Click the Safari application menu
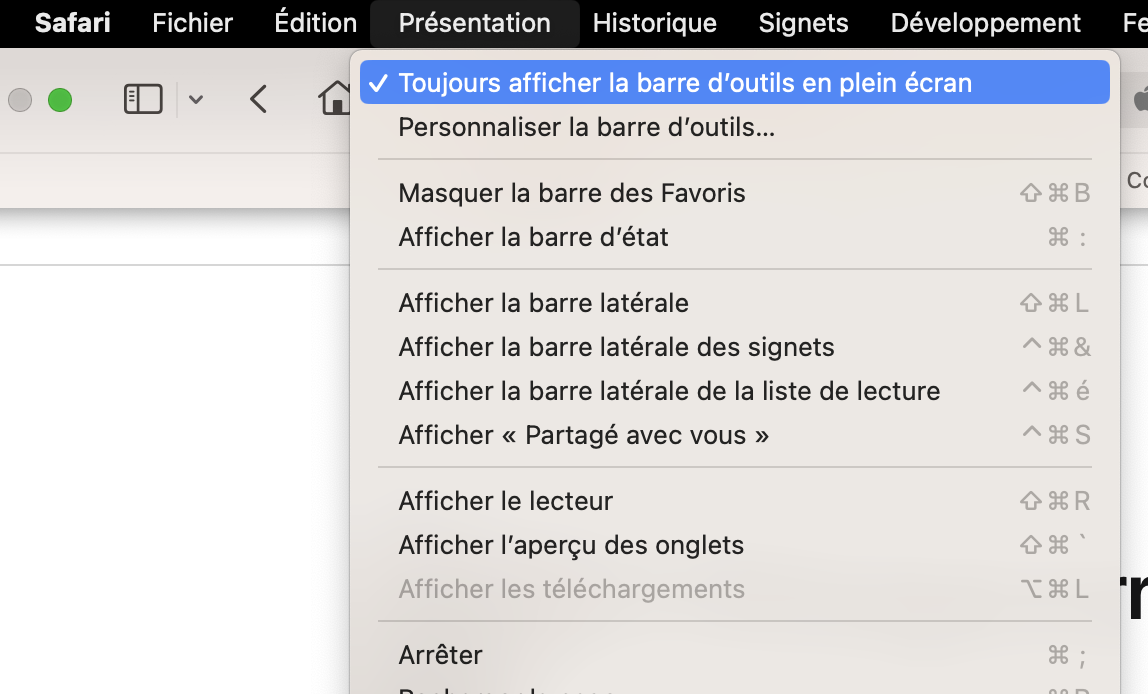 pyautogui.click(x=72, y=23)
